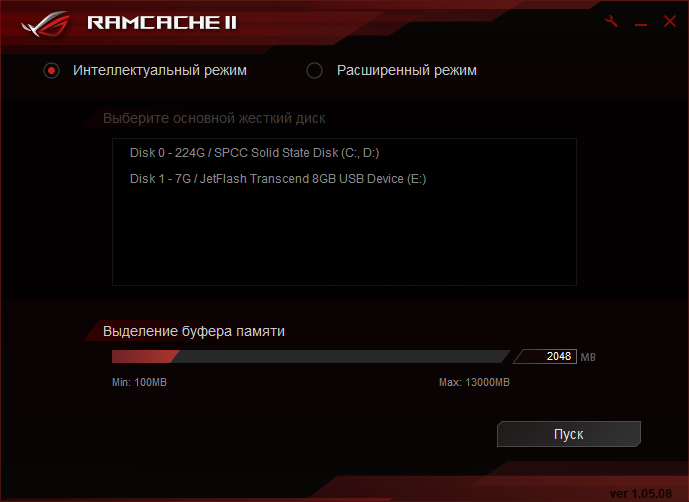Click the RAMCACHE II title text
The image size is (689, 502).
[162, 23]
